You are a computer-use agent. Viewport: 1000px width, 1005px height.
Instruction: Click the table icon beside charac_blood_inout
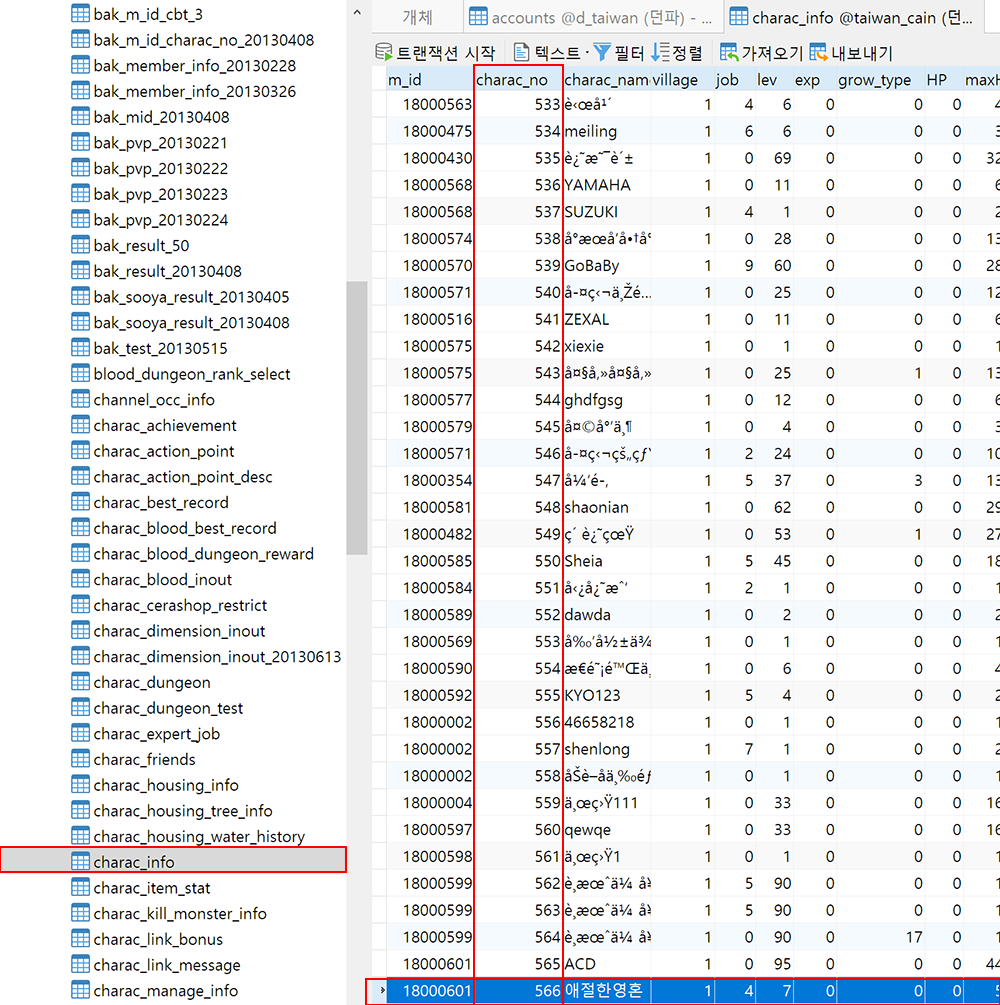(x=80, y=579)
